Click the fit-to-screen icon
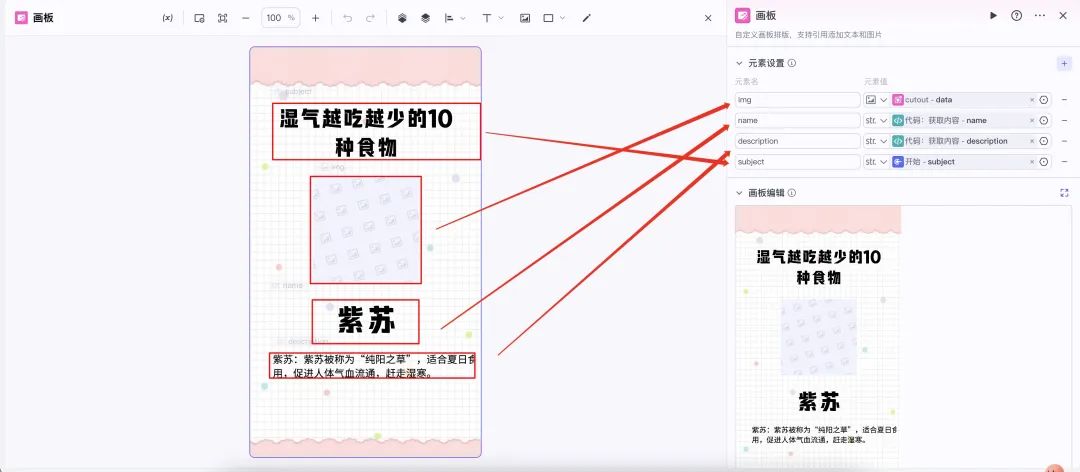This screenshot has width=1080, height=472. point(222,18)
